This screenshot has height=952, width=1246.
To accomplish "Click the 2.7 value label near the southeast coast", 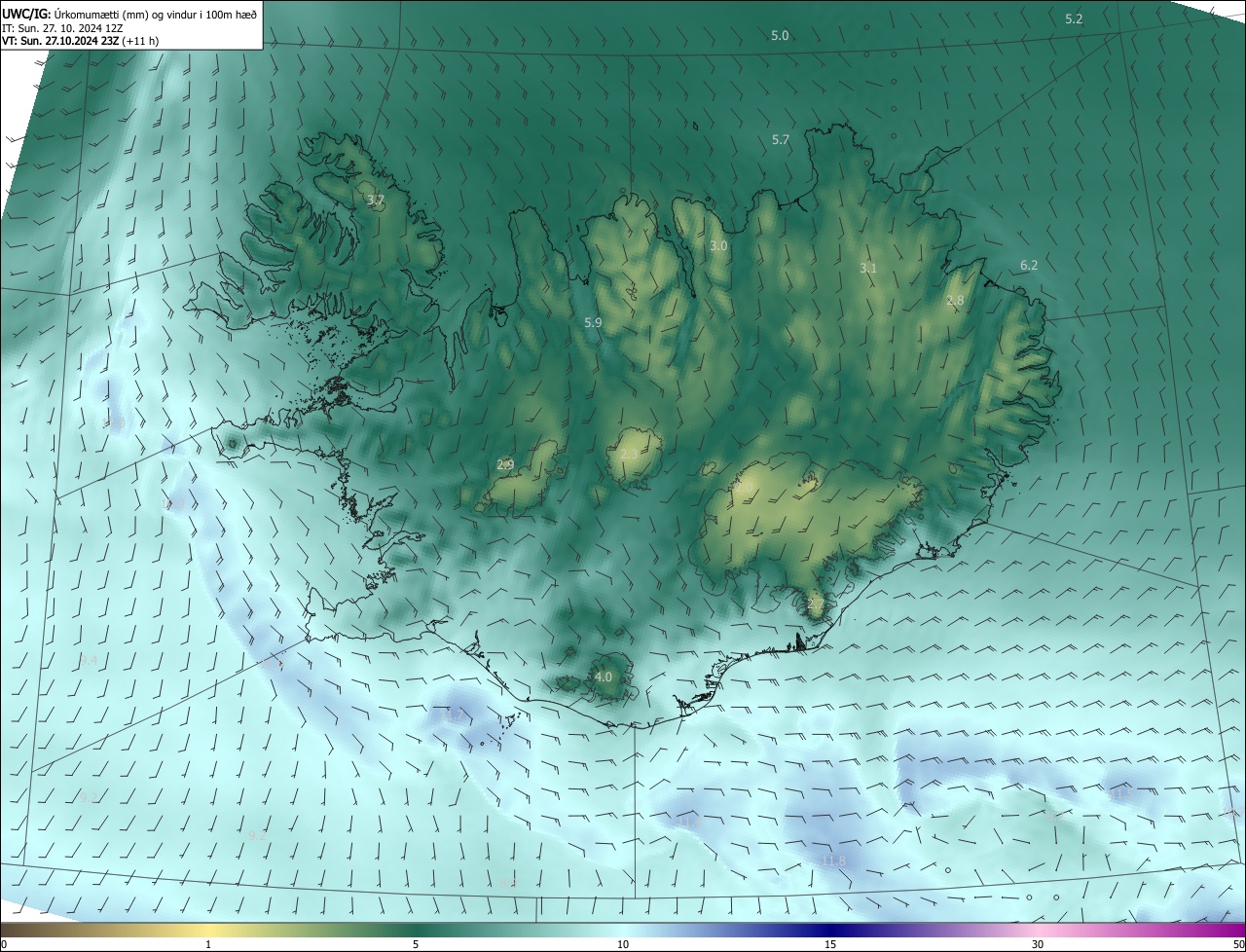I will tap(816, 604).
